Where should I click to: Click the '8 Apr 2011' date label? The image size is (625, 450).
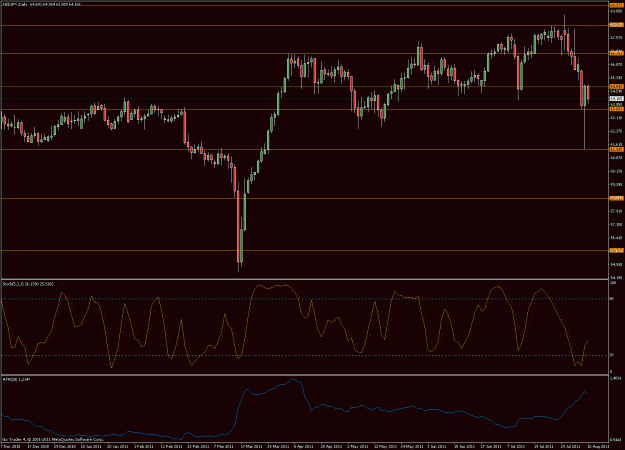point(305,446)
